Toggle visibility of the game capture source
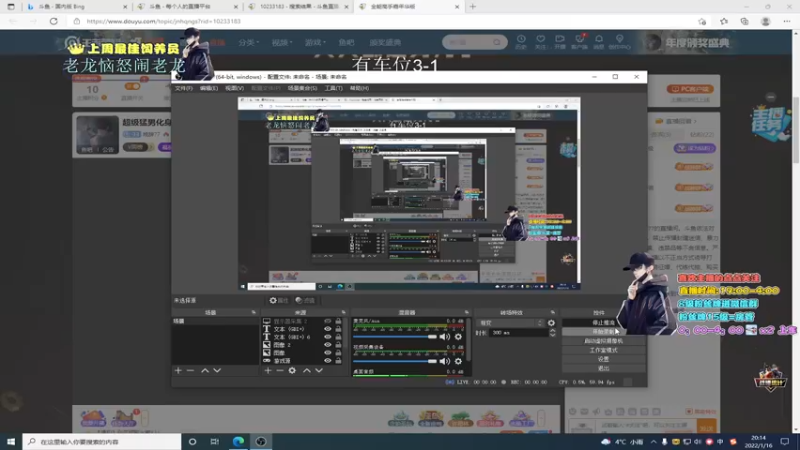Screen dimensions: 800x450 328,361
